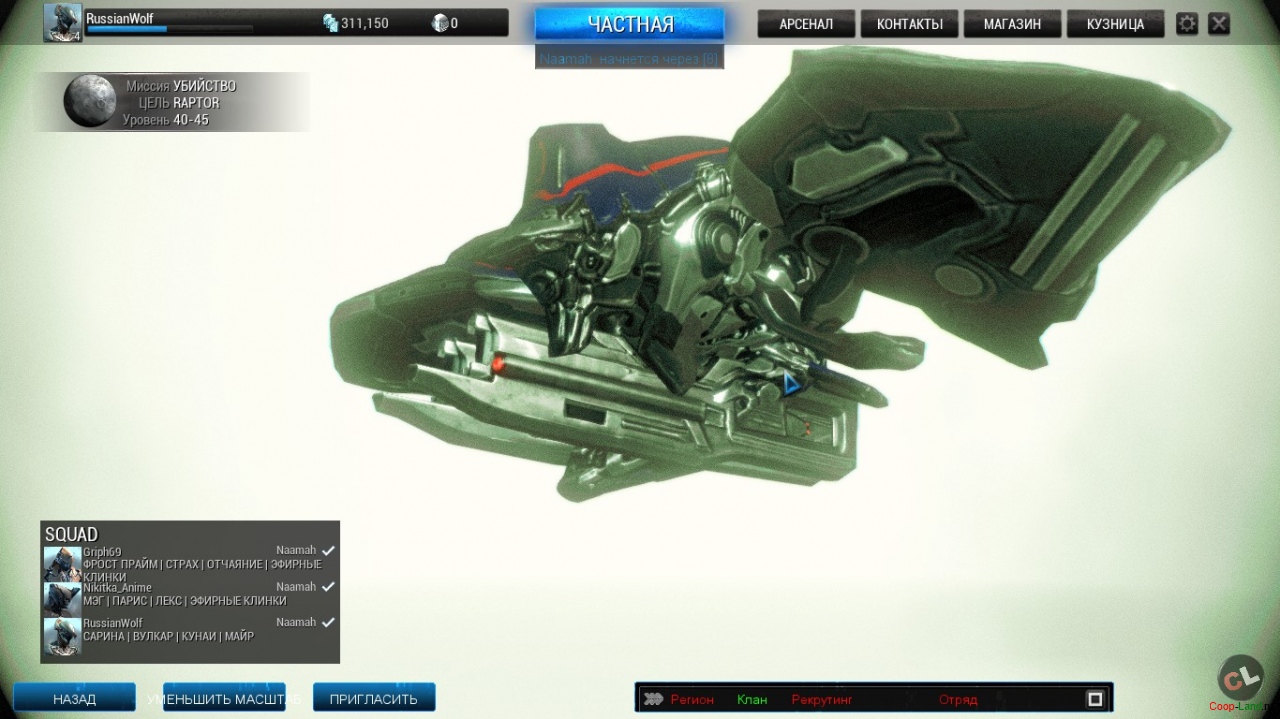This screenshot has height=719, width=1280.
Task: Expand the chat window with the square icon
Action: click(x=1095, y=699)
